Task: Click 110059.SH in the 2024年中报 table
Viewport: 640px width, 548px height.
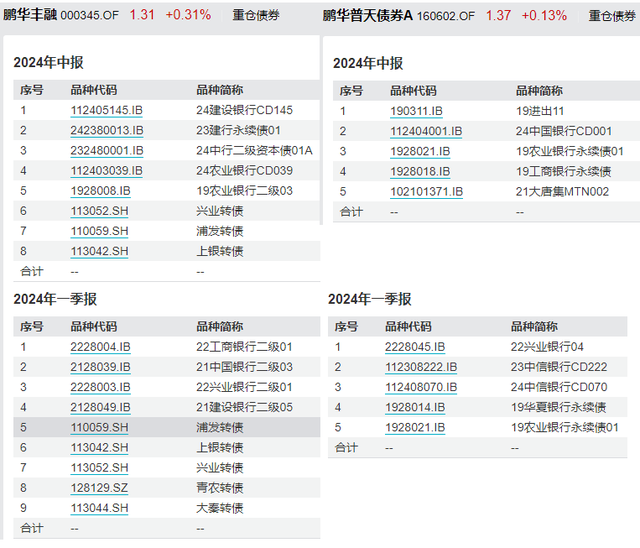Action: [100, 231]
